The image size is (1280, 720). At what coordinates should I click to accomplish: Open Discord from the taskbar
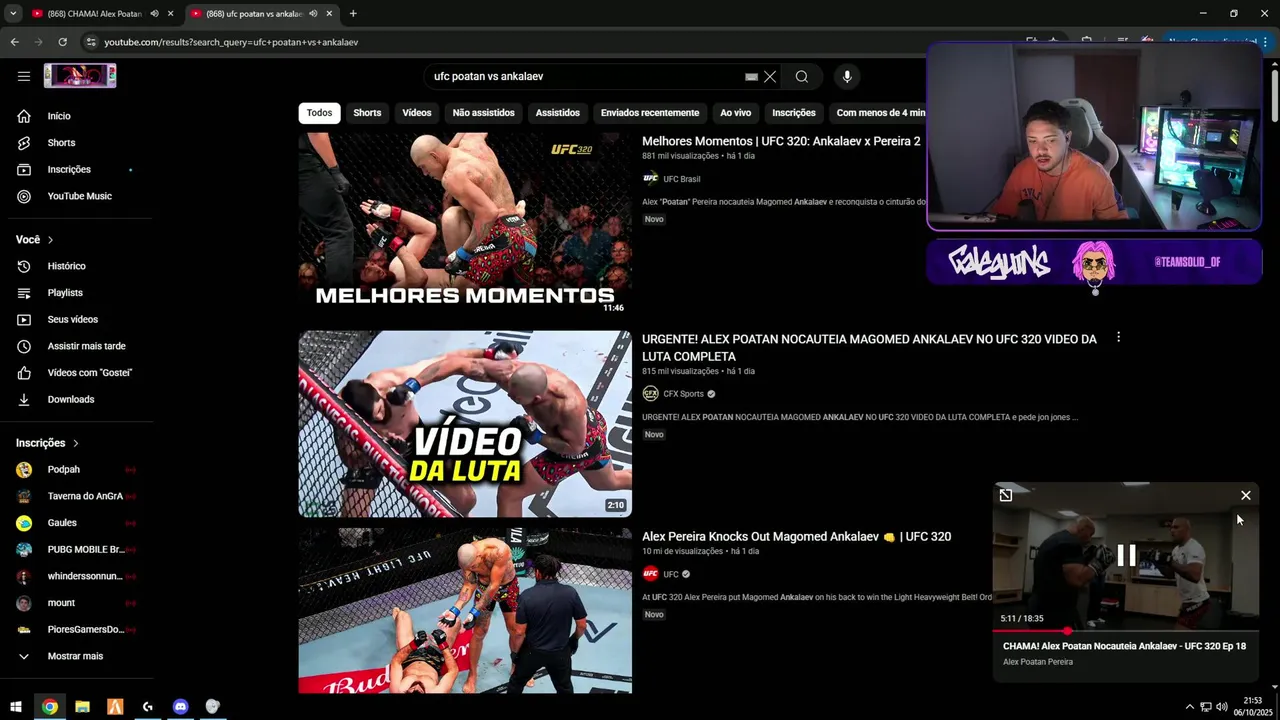pos(180,707)
